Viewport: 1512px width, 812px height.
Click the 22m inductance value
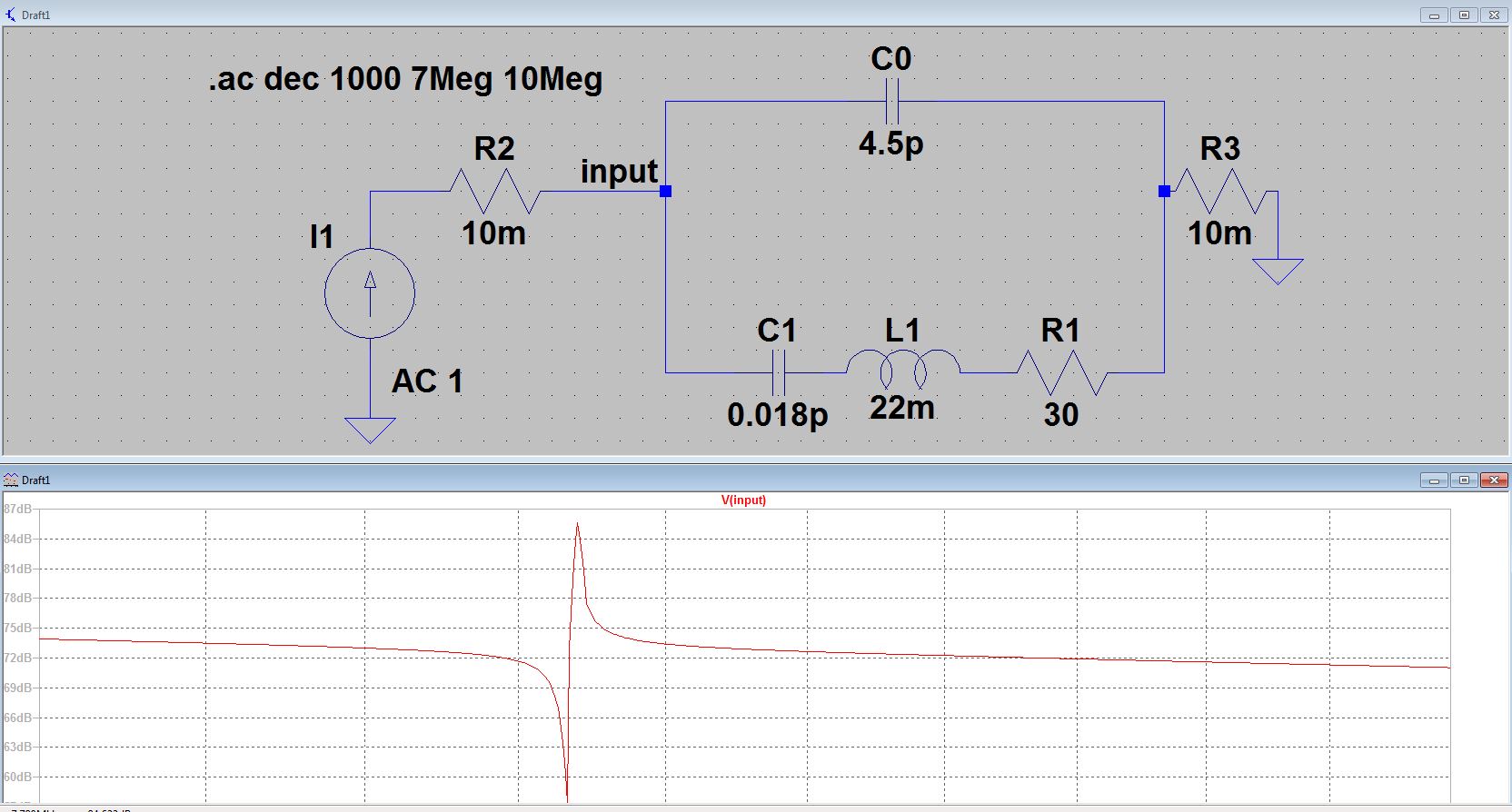pyautogui.click(x=901, y=408)
